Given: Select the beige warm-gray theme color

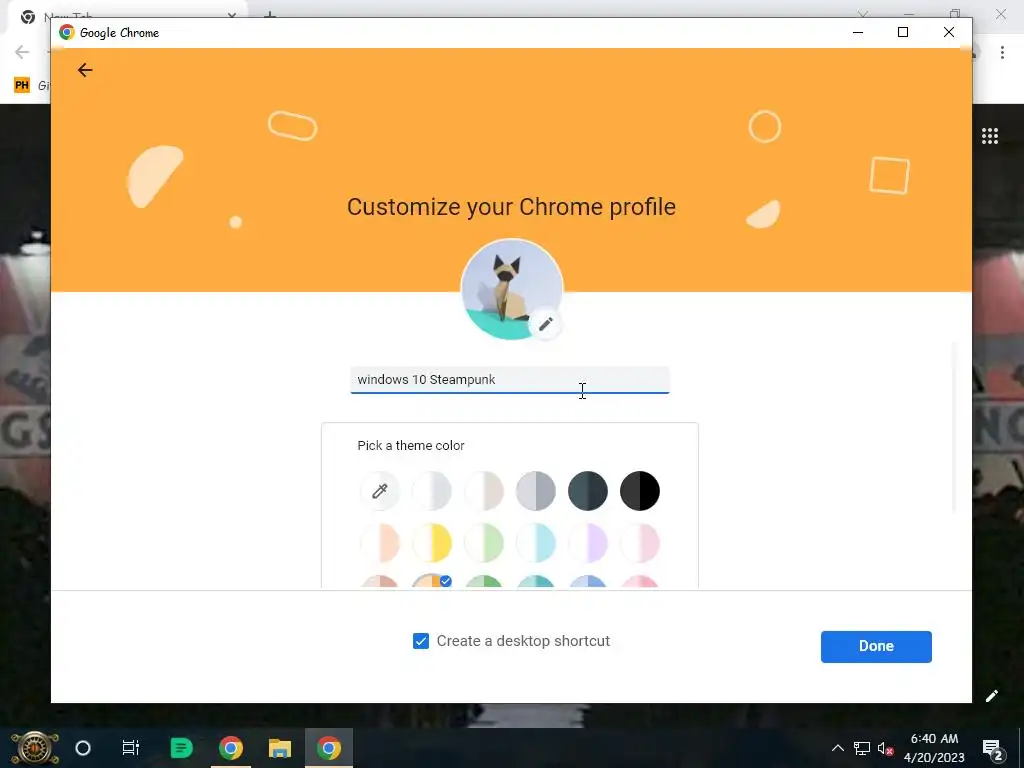Looking at the screenshot, I should [484, 490].
